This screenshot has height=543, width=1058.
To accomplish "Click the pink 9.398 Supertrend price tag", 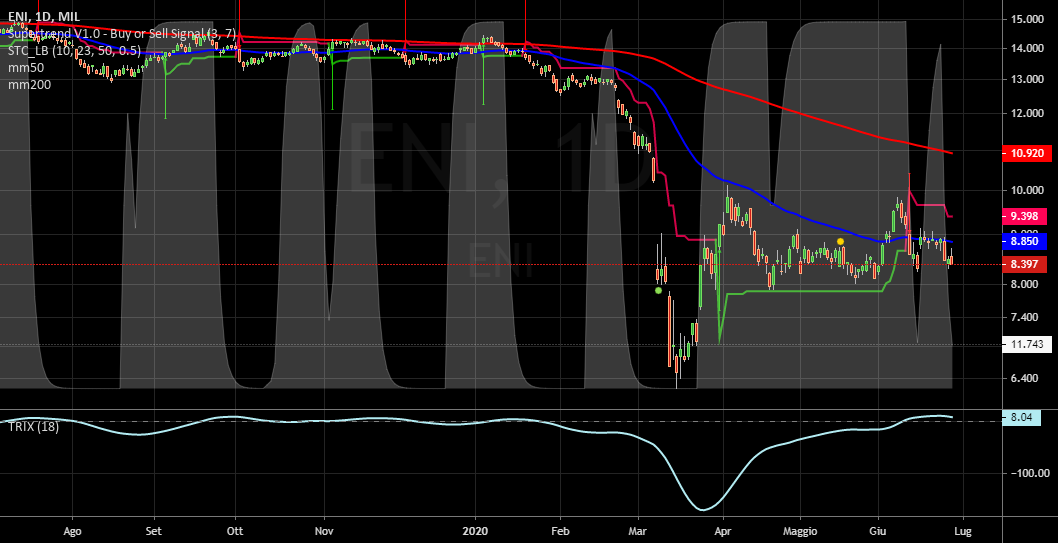I will pyautogui.click(x=1025, y=217).
